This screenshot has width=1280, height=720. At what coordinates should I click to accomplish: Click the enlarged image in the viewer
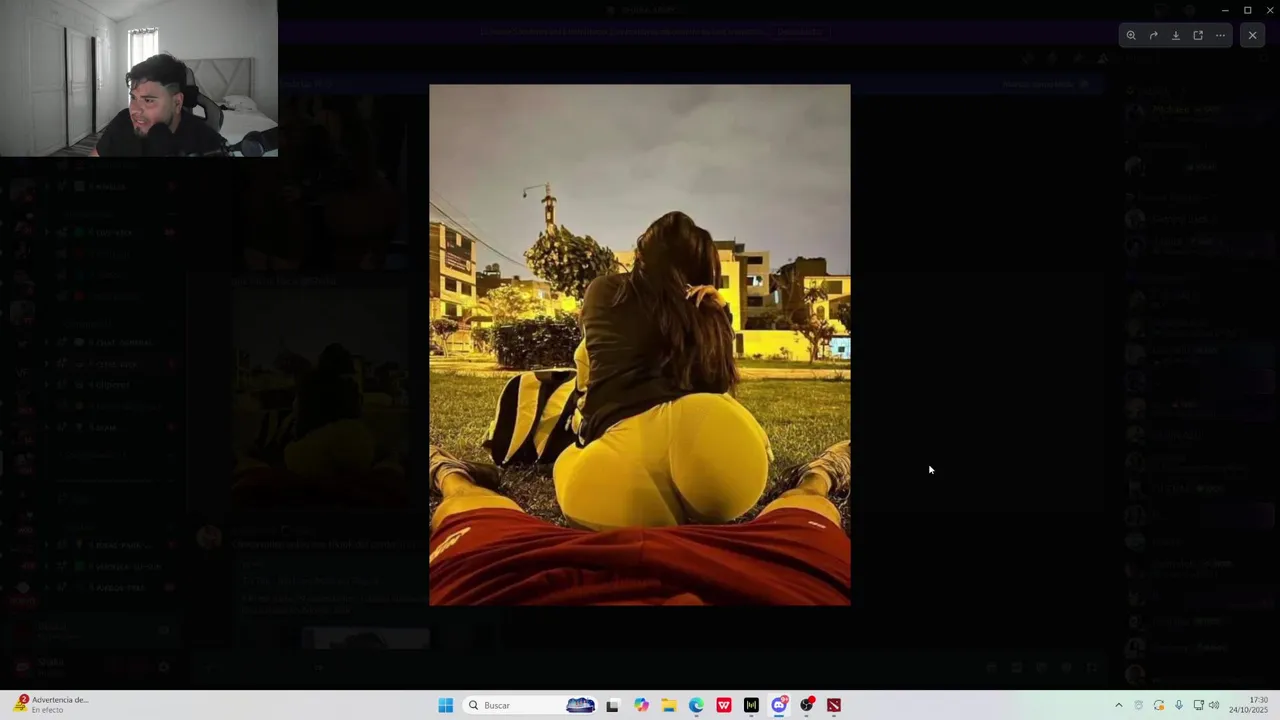click(x=640, y=345)
